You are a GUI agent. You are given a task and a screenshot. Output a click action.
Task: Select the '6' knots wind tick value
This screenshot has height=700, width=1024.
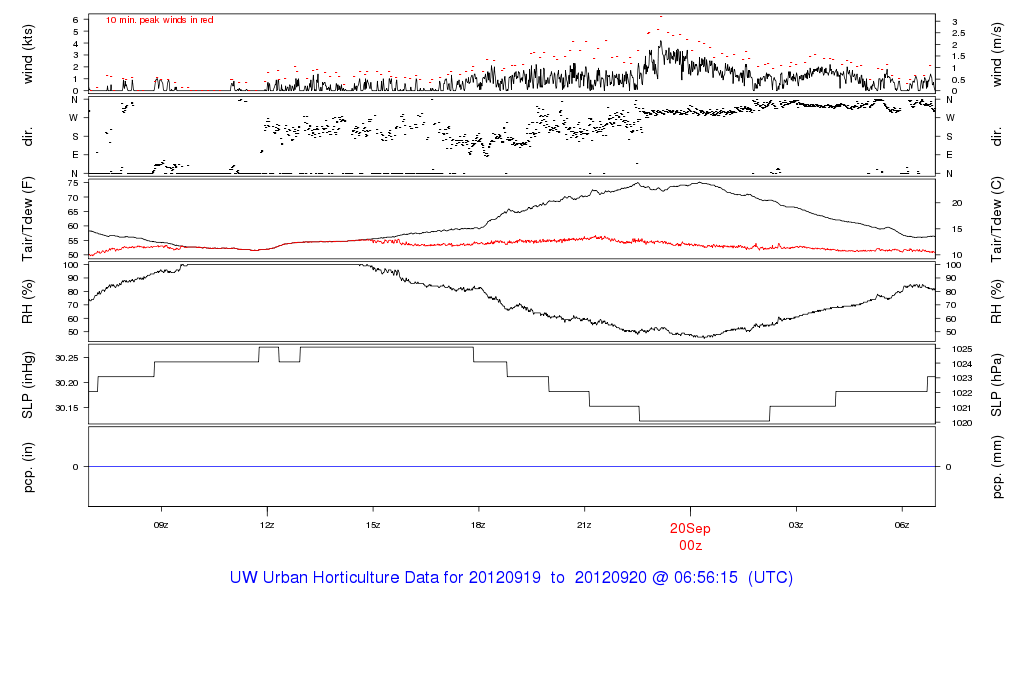(x=76, y=20)
